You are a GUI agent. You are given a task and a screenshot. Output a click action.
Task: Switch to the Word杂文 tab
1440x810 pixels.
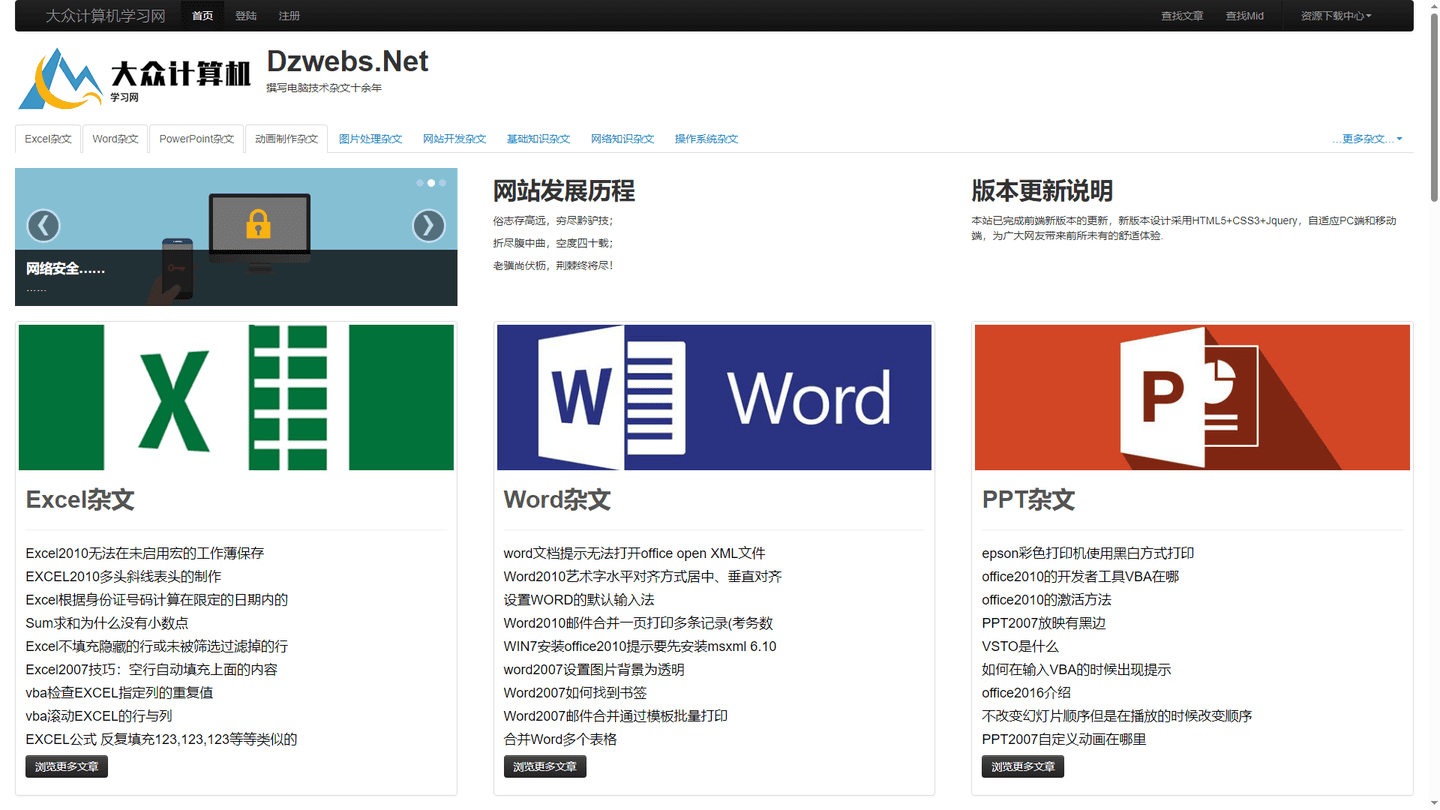point(115,139)
